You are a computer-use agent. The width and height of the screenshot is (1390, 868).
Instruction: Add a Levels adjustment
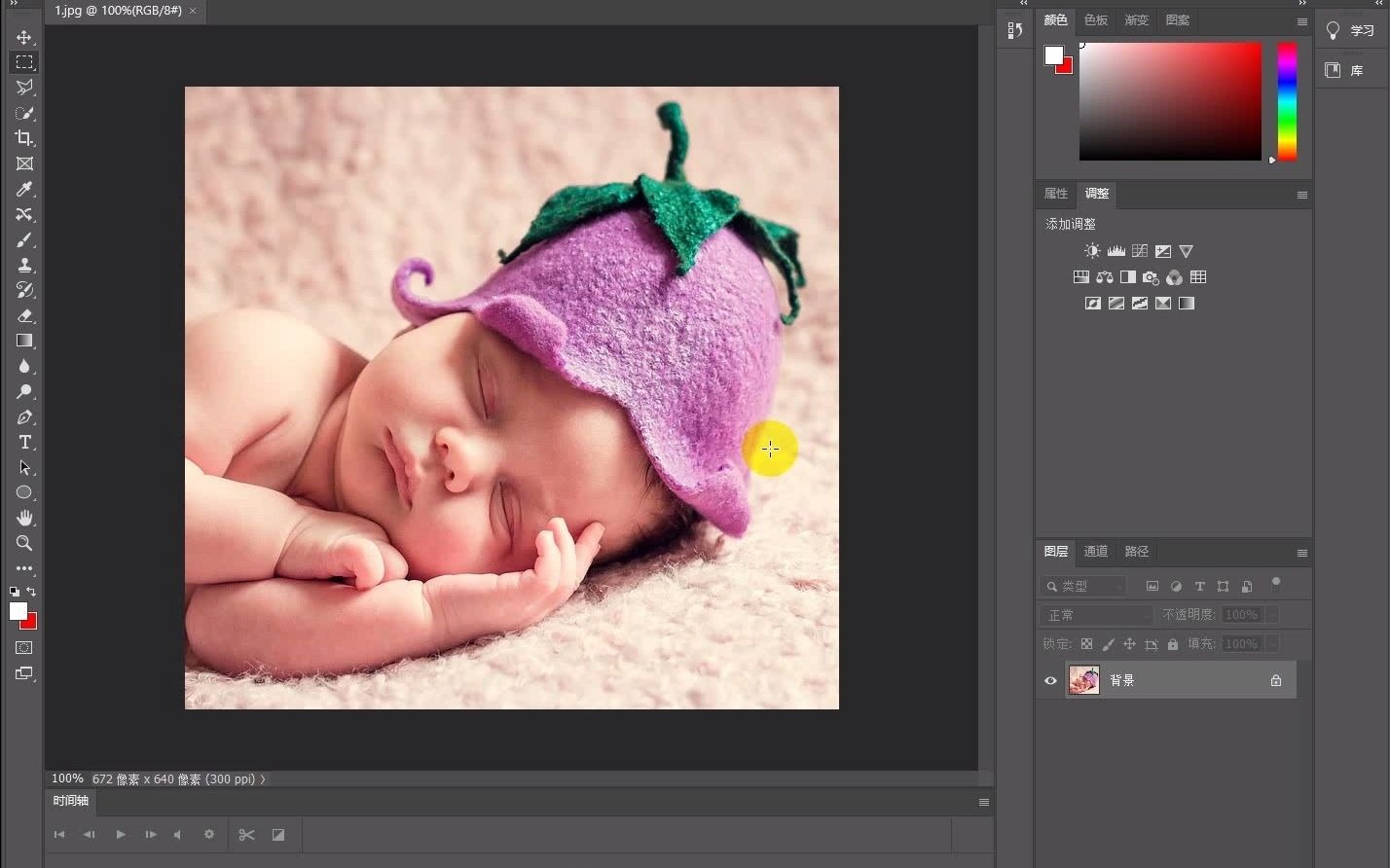1116,251
